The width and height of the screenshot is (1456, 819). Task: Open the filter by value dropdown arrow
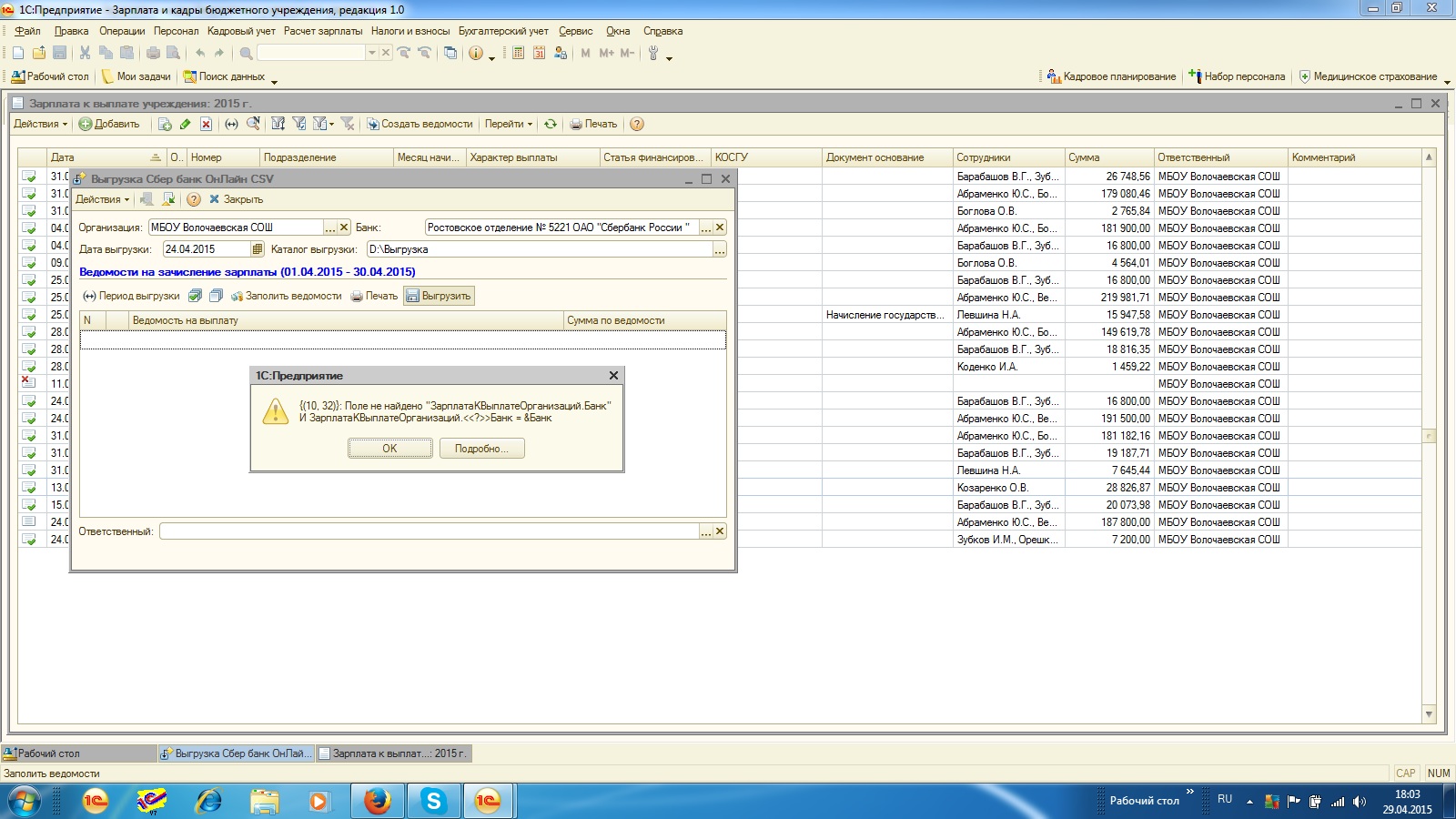(x=331, y=124)
